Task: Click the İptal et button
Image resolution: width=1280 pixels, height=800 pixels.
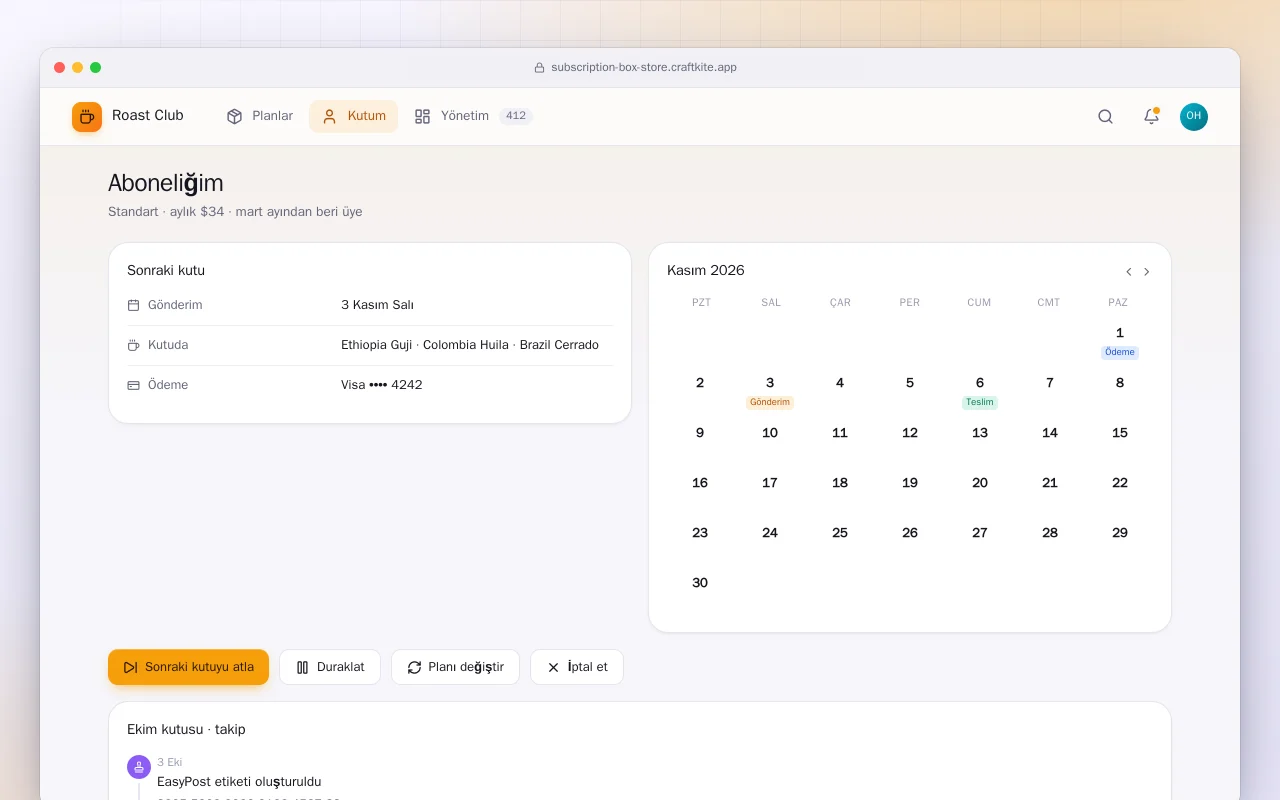Action: (x=577, y=667)
